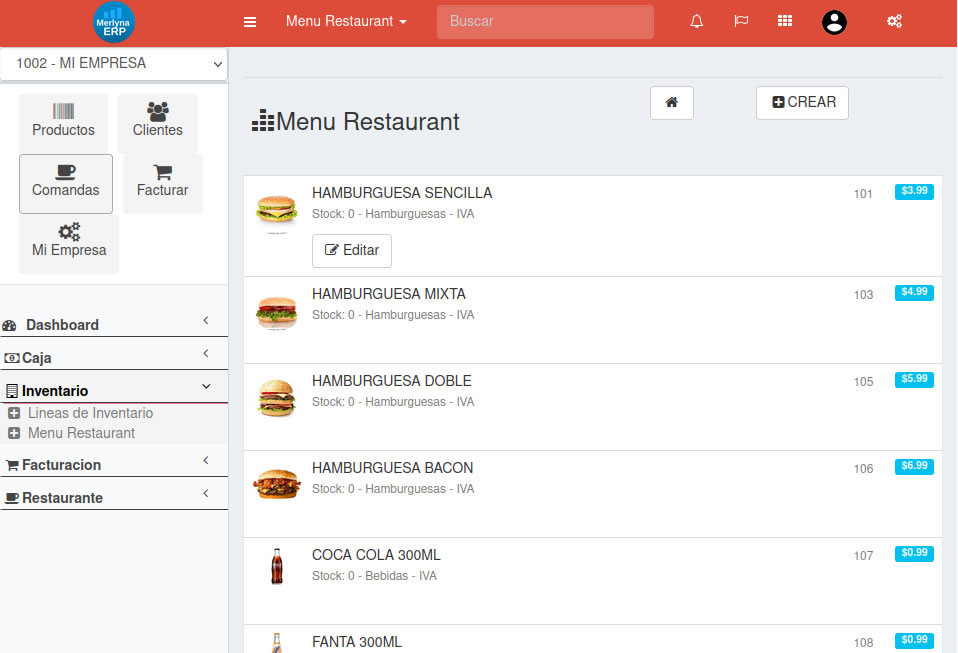
Task: Click the settings gear icon
Action: pos(894,20)
